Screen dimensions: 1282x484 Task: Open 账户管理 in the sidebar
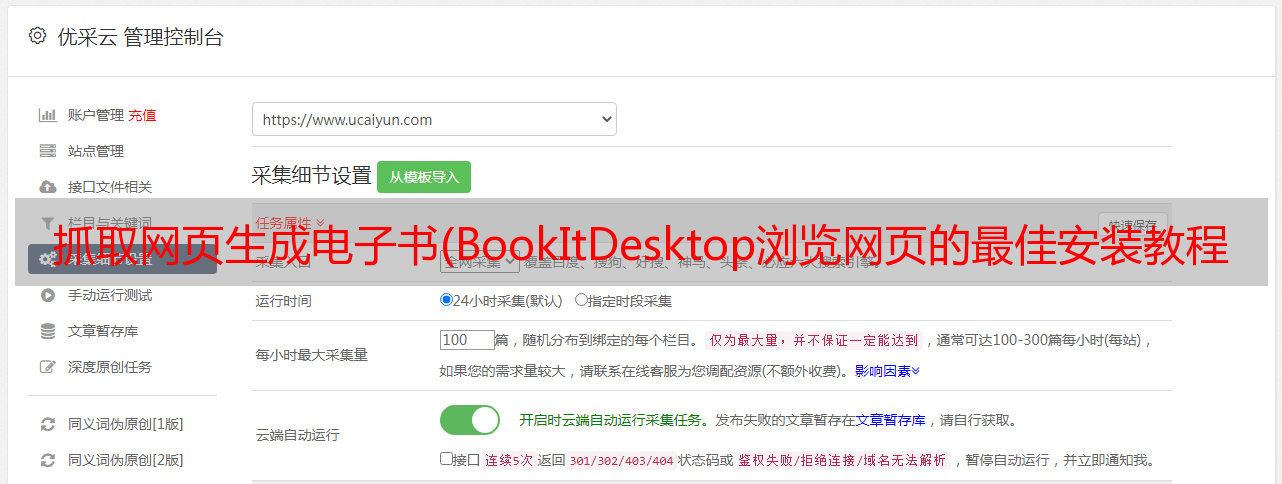point(96,115)
